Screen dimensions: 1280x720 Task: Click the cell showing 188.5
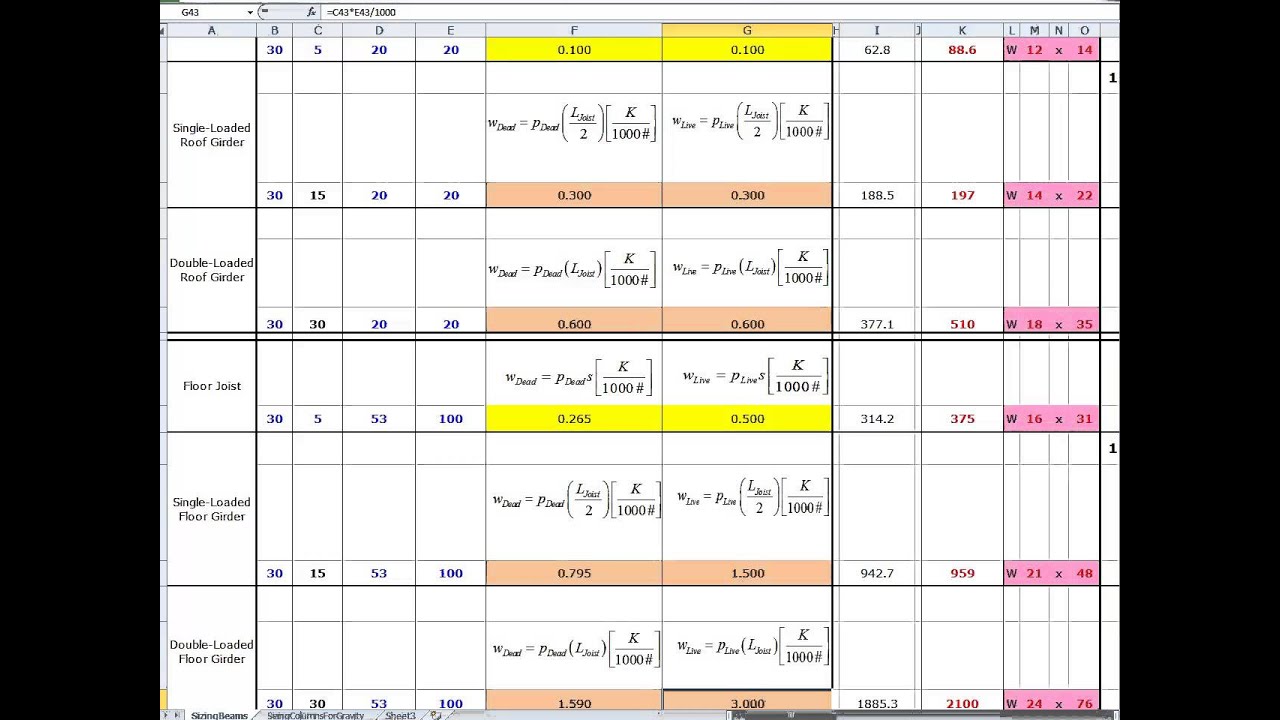pos(877,195)
